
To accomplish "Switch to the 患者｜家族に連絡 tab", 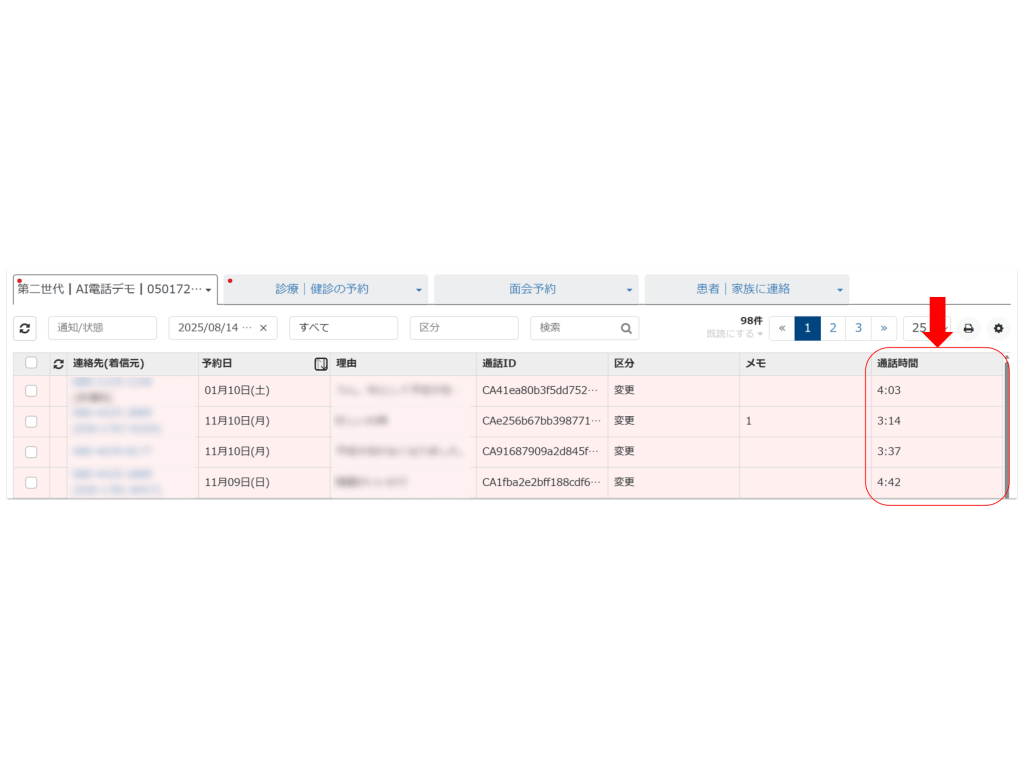I will click(x=743, y=289).
